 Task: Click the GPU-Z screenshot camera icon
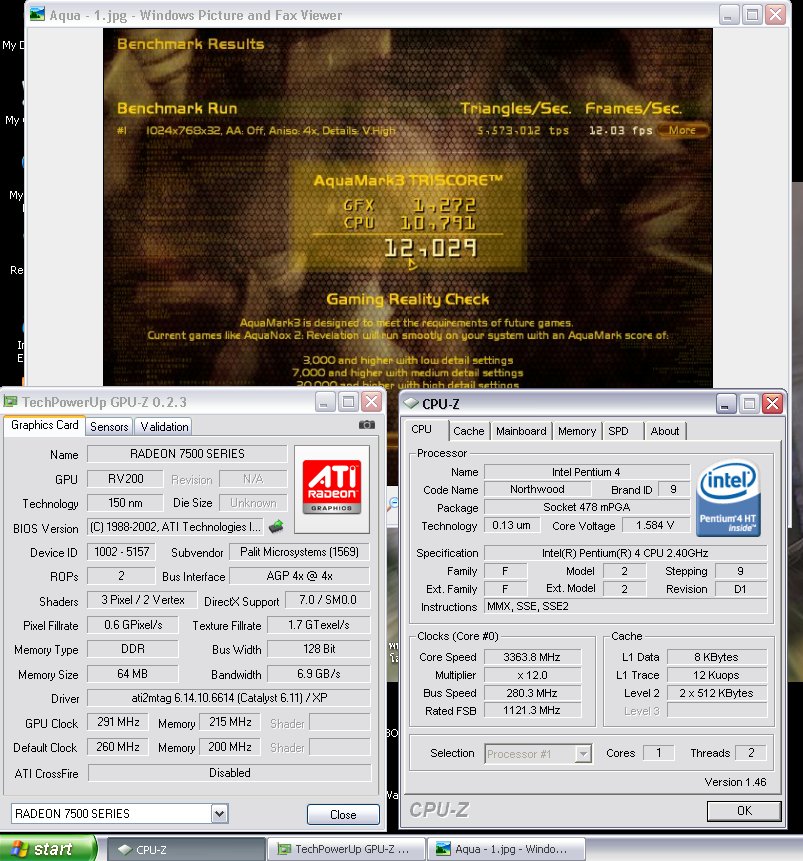367,424
